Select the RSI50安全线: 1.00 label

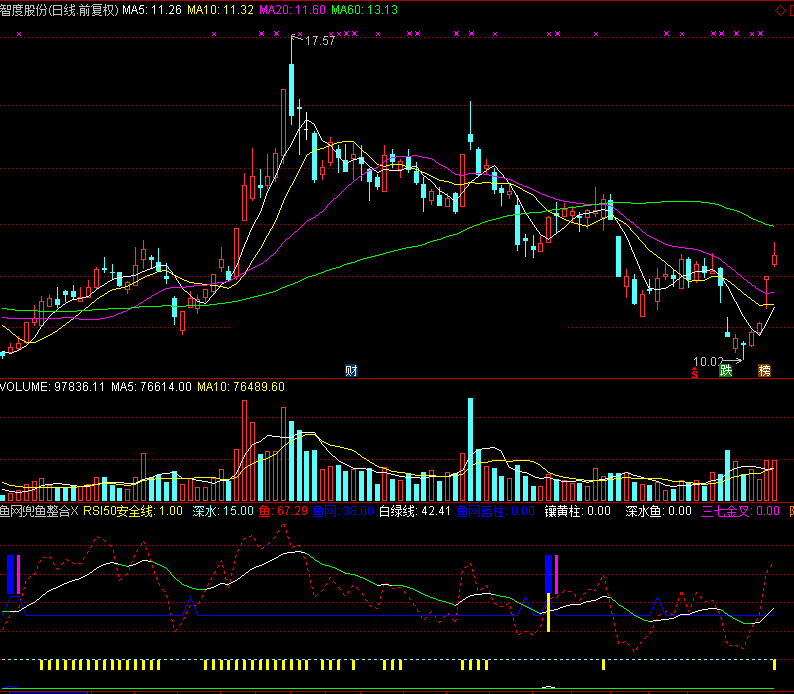[133, 511]
